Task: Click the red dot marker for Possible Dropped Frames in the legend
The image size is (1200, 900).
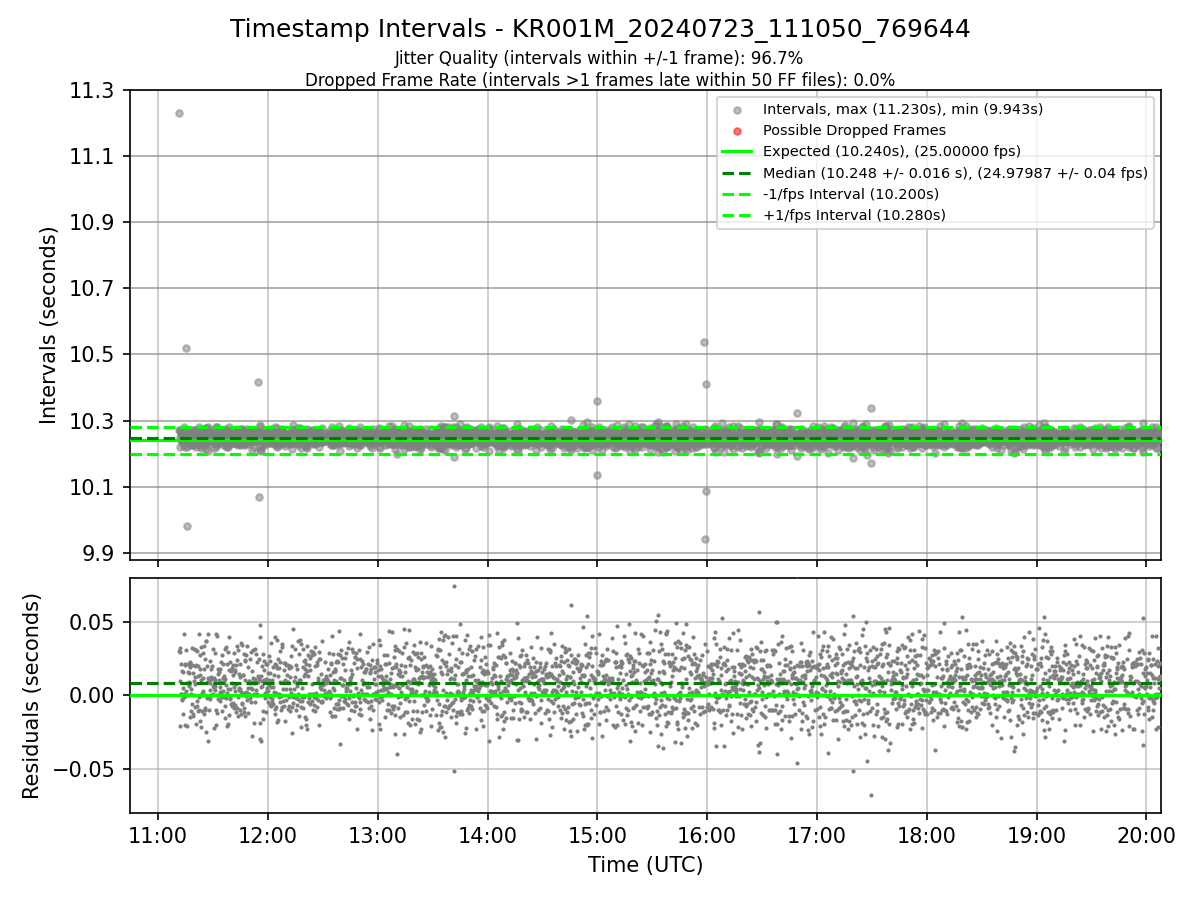Action: point(737,131)
